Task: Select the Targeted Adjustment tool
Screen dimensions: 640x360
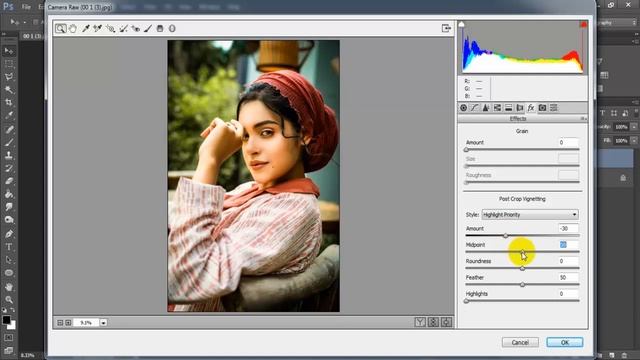Action: [110, 28]
